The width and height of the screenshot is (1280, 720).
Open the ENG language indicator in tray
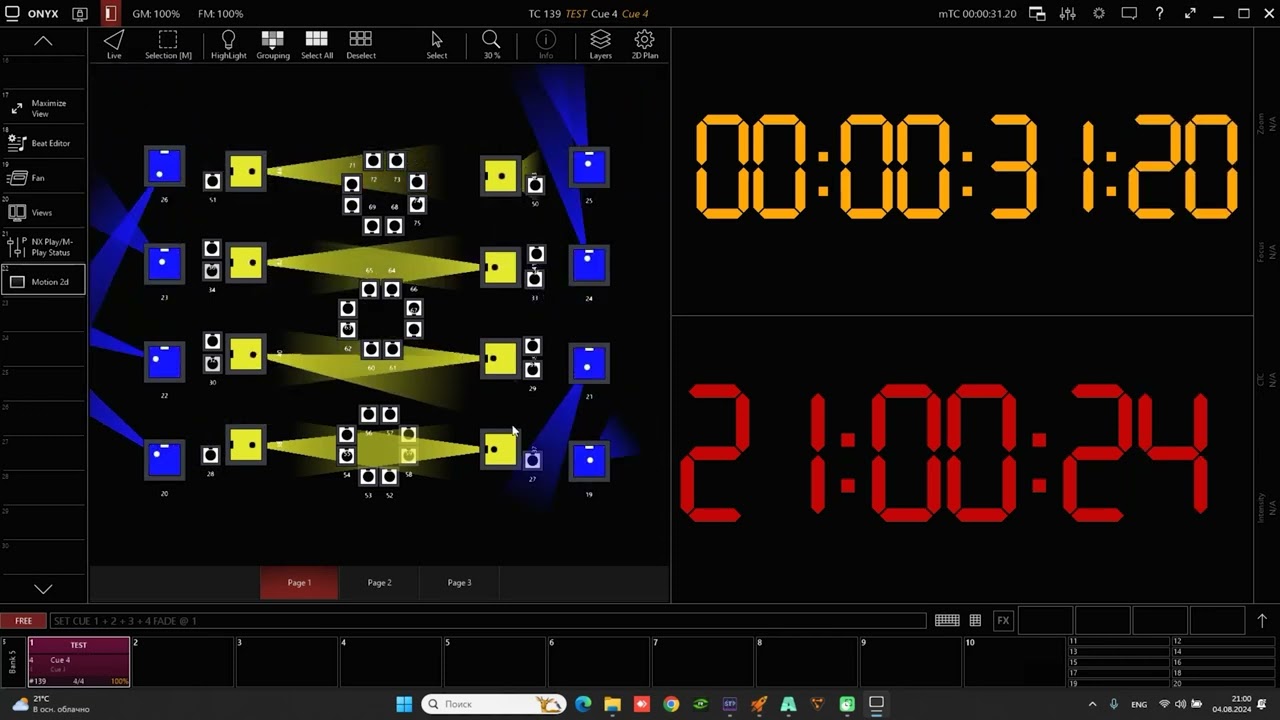click(x=1139, y=704)
